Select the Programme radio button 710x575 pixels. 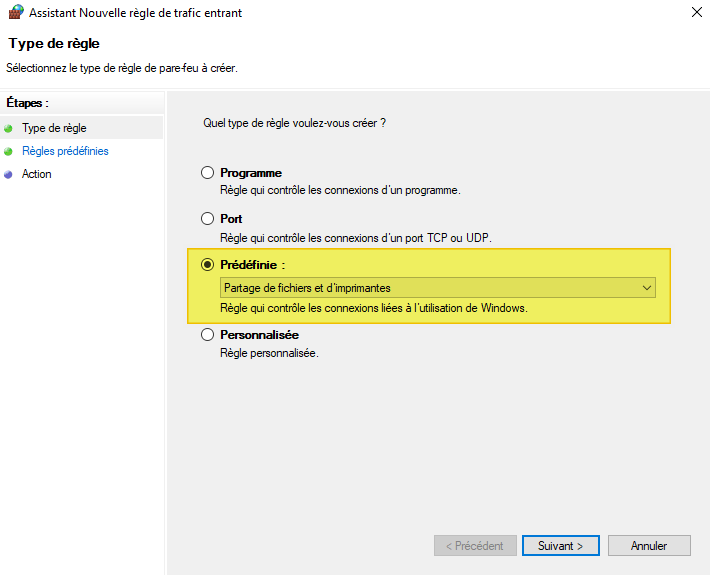point(208,173)
